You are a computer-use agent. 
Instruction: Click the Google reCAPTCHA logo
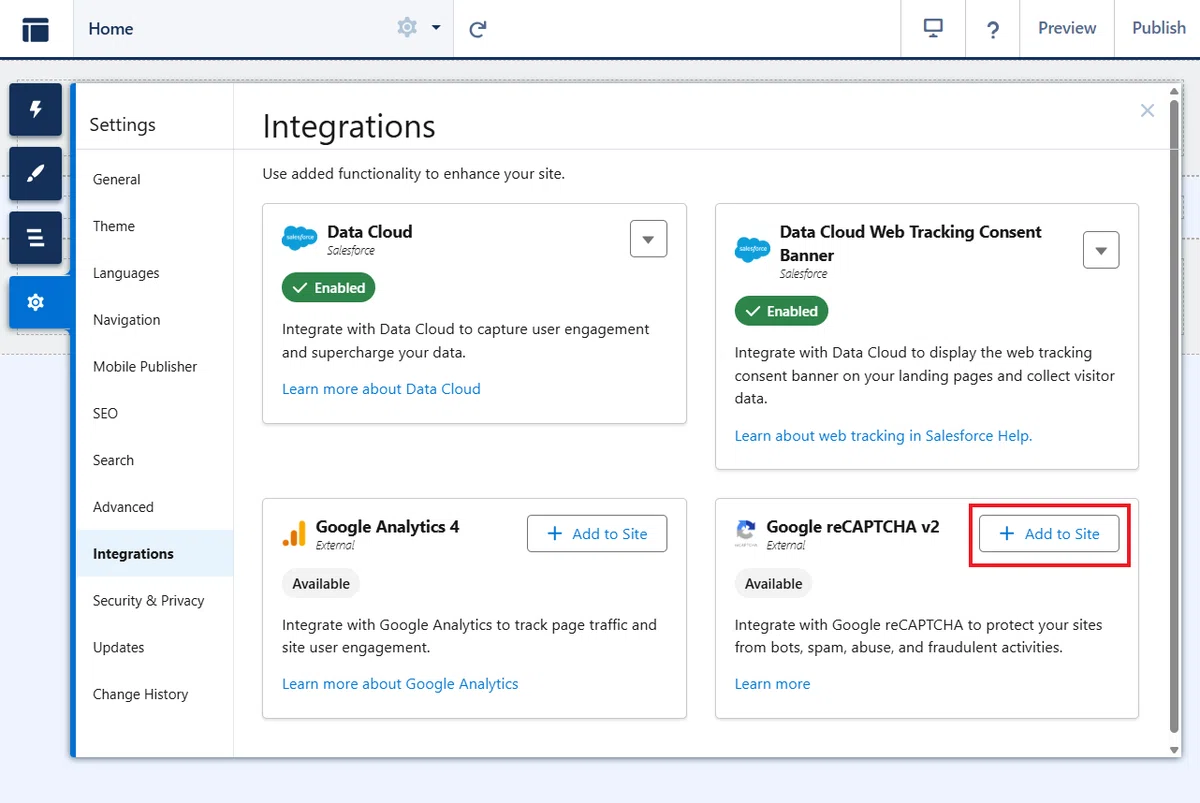[746, 534]
